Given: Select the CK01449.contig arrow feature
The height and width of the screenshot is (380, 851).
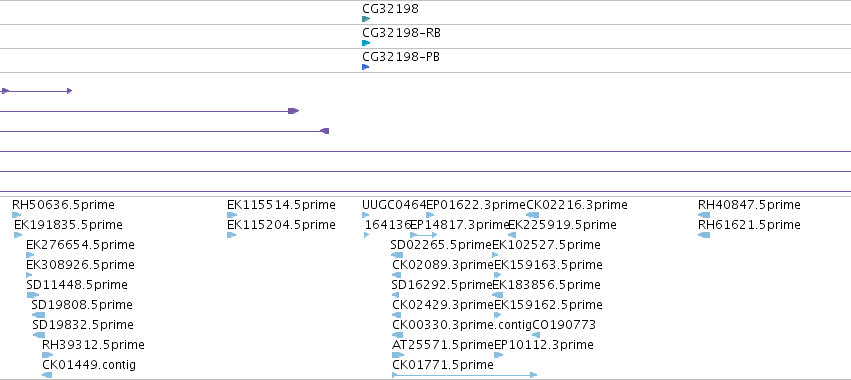Looking at the screenshot, I should pyautogui.click(x=47, y=375).
